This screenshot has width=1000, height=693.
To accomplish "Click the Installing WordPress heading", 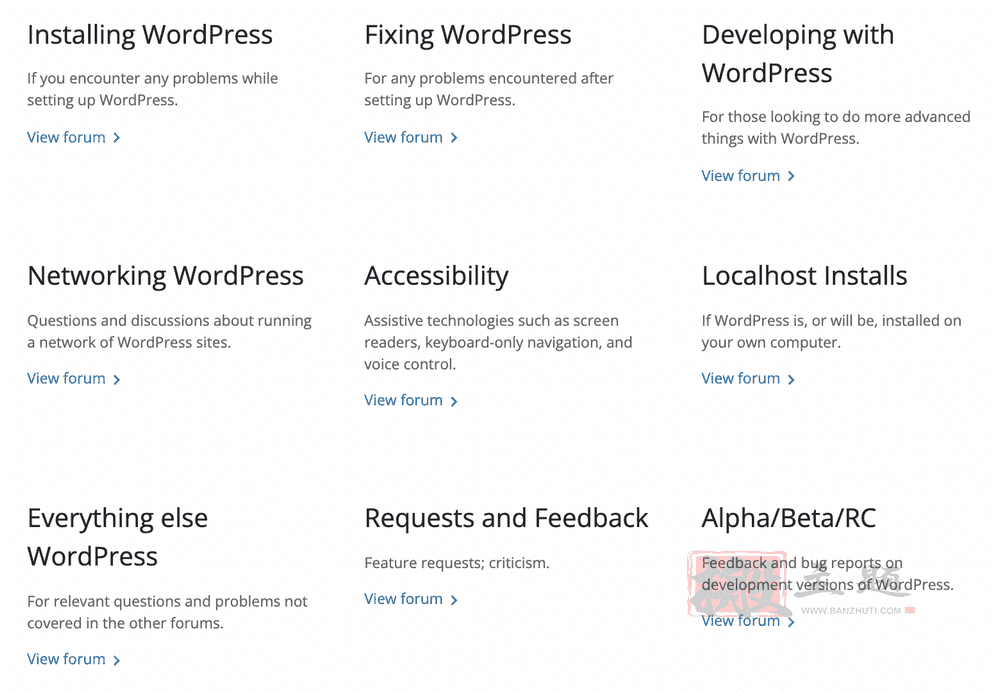I will pos(150,35).
